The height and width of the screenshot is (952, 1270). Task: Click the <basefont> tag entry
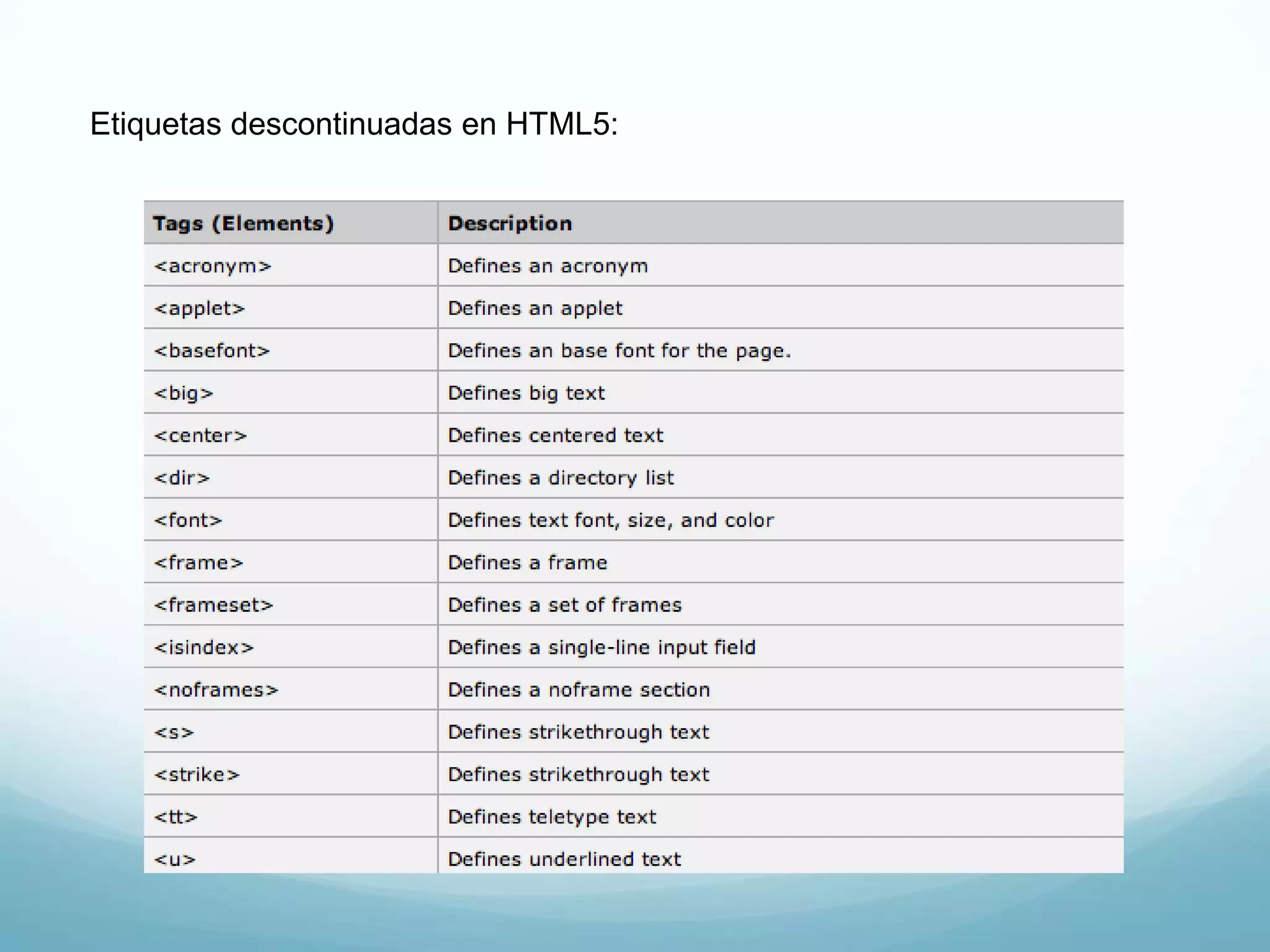(212, 351)
